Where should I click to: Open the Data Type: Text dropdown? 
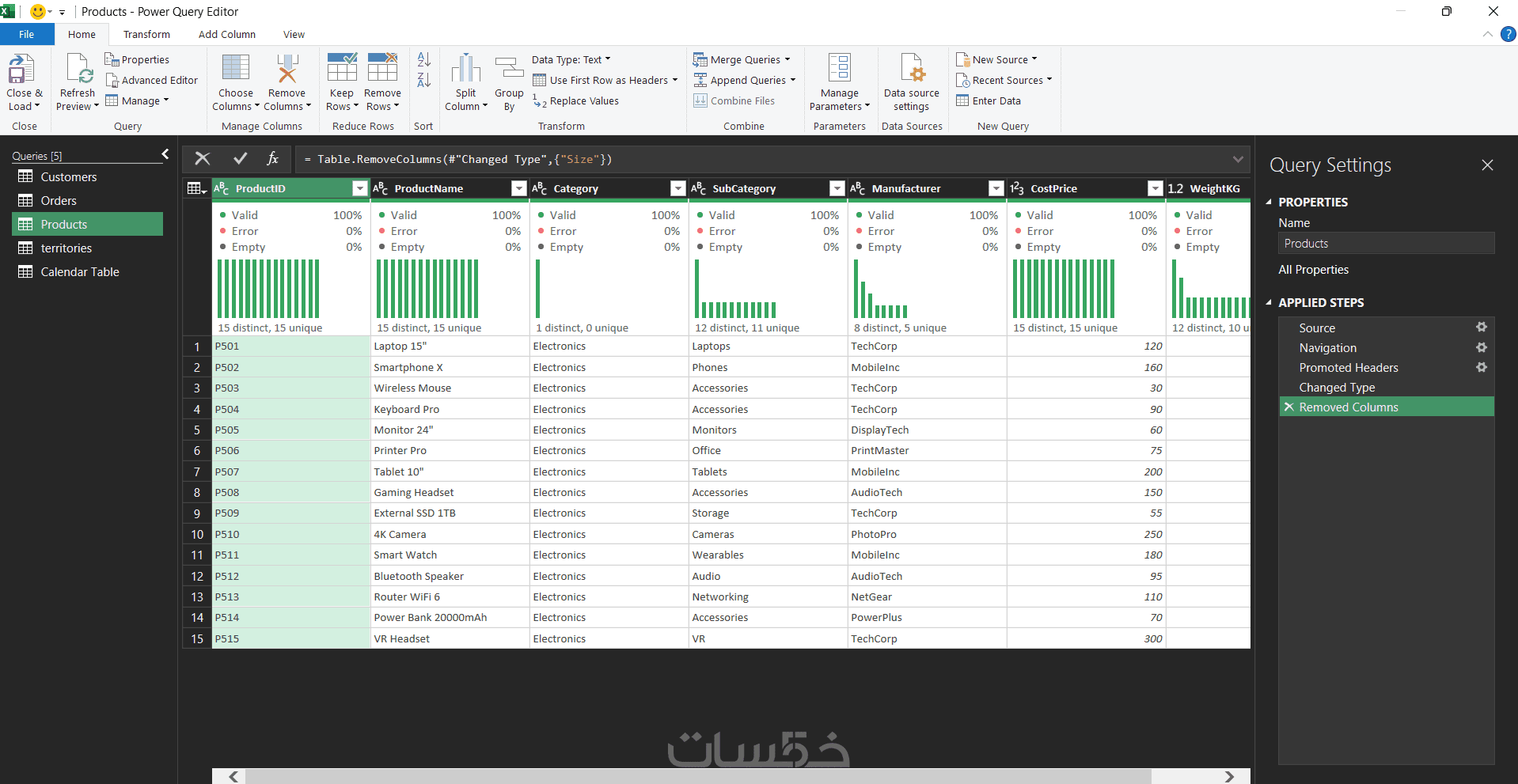point(571,59)
